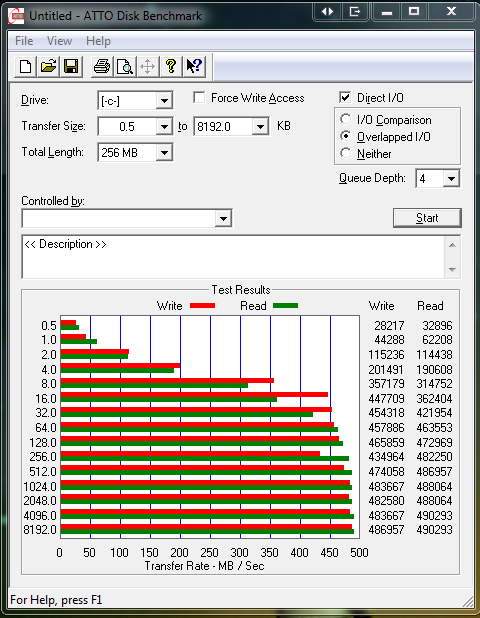Open Queue Depth dropdown

[451, 179]
